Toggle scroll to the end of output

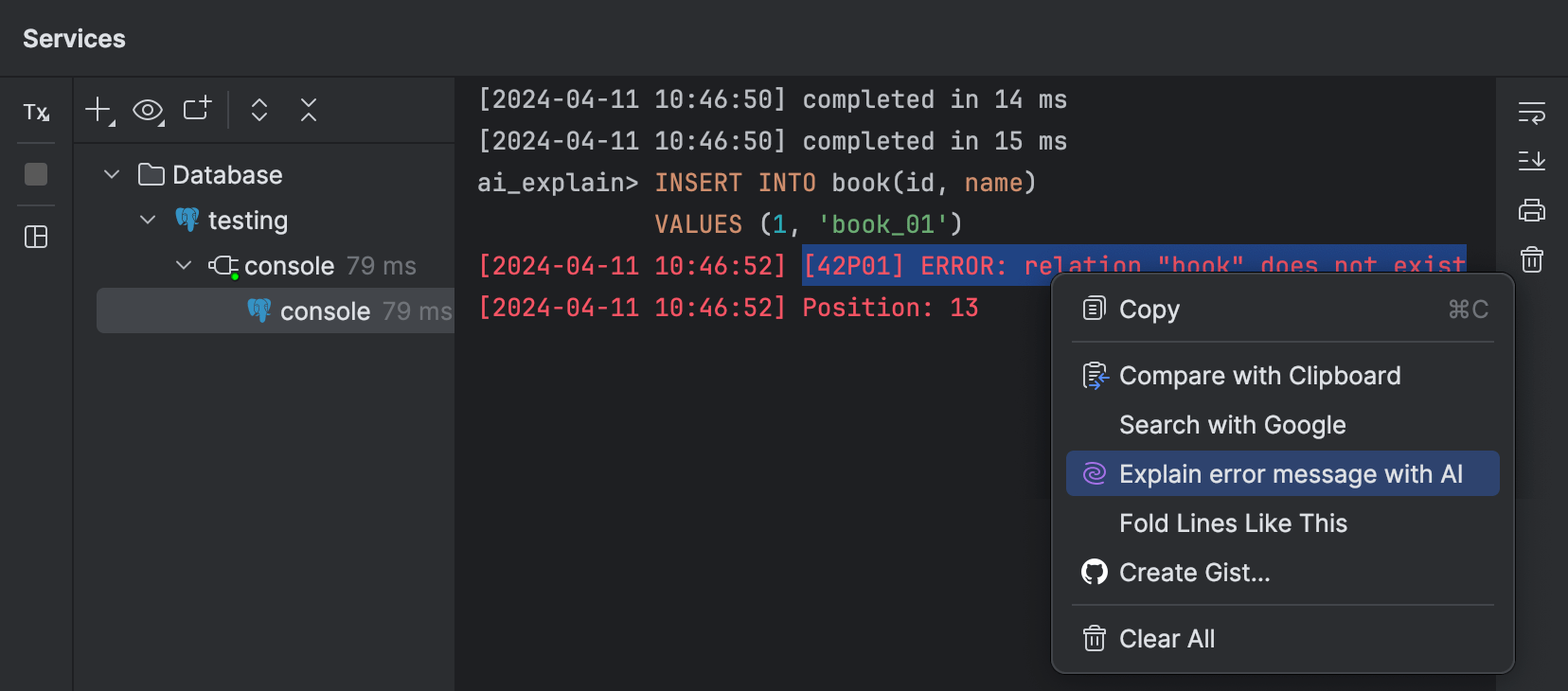pyautogui.click(x=1532, y=161)
